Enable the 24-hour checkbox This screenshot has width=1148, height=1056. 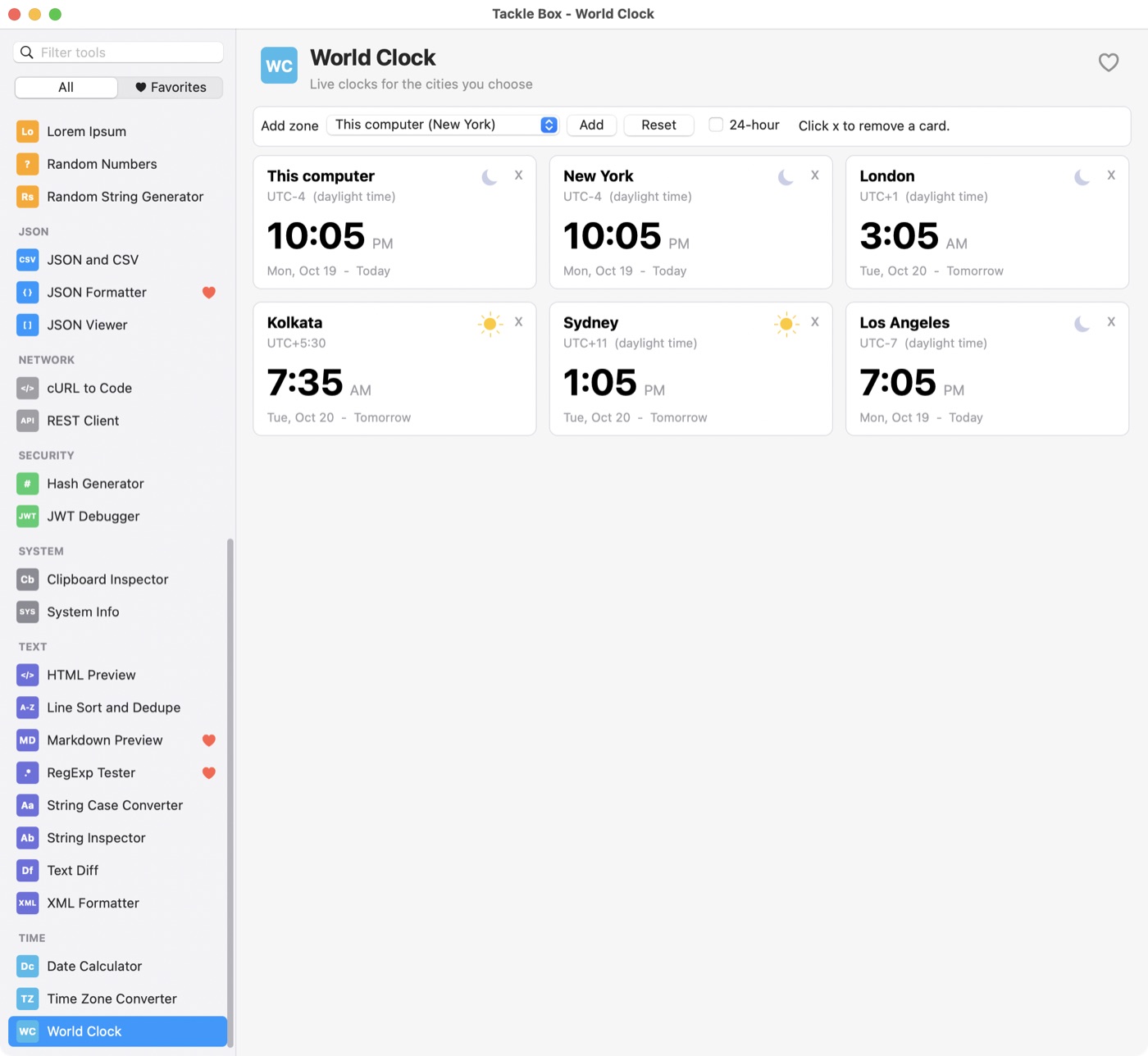[x=716, y=125]
